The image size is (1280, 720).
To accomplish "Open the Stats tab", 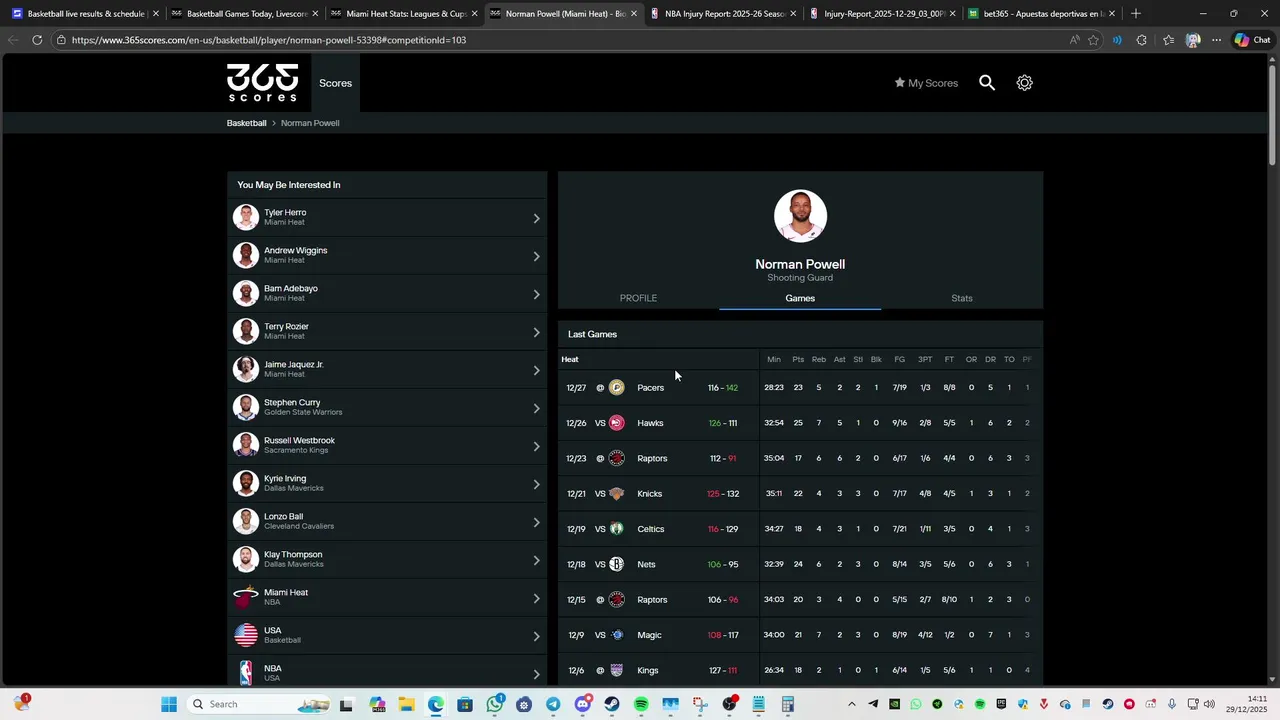I will pos(962,298).
